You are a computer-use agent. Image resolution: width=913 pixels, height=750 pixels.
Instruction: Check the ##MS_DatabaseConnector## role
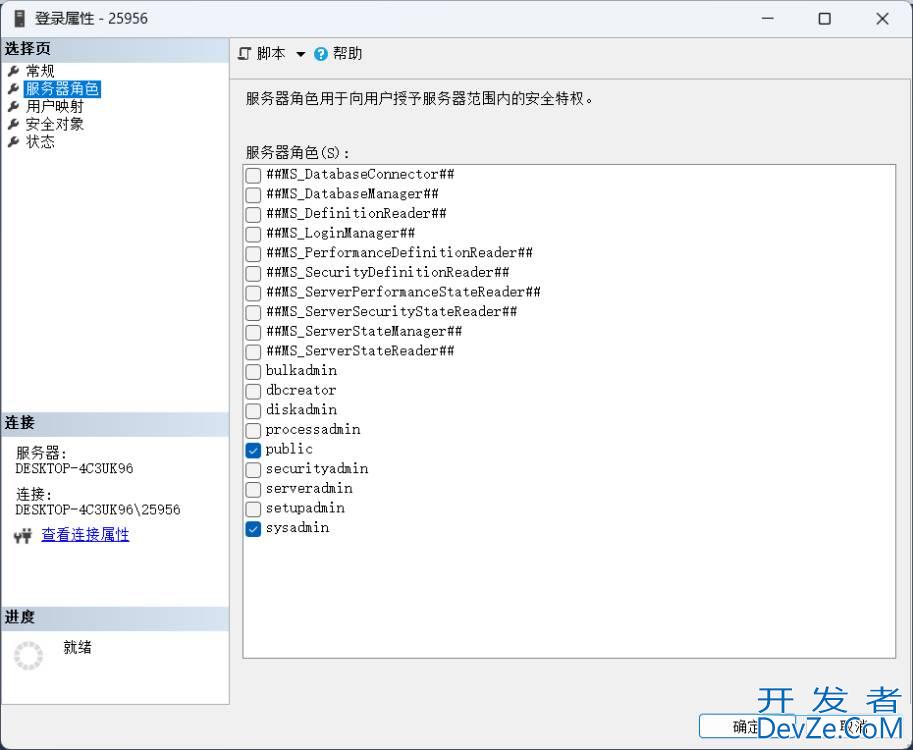(253, 175)
